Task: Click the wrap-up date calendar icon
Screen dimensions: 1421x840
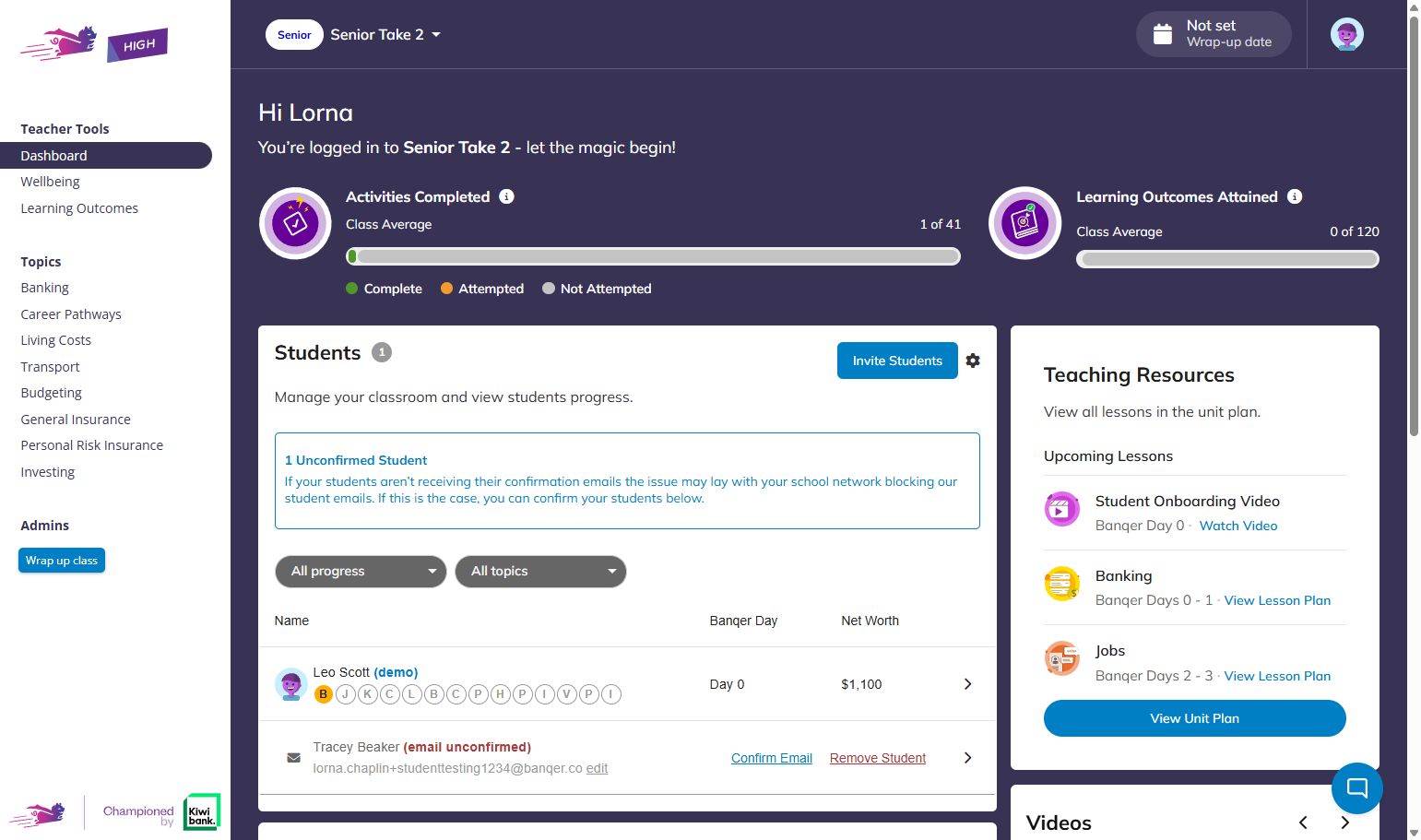Action: (1163, 34)
